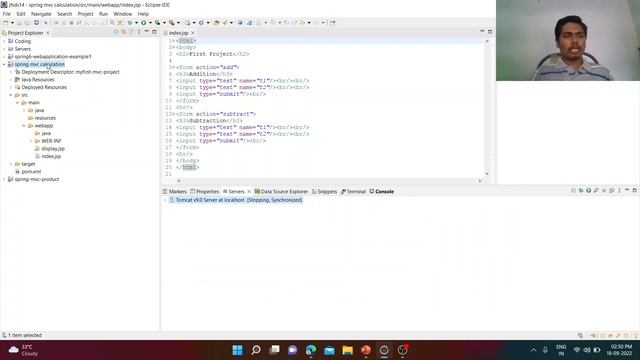
Task: Open the Window menu
Action: [122, 14]
